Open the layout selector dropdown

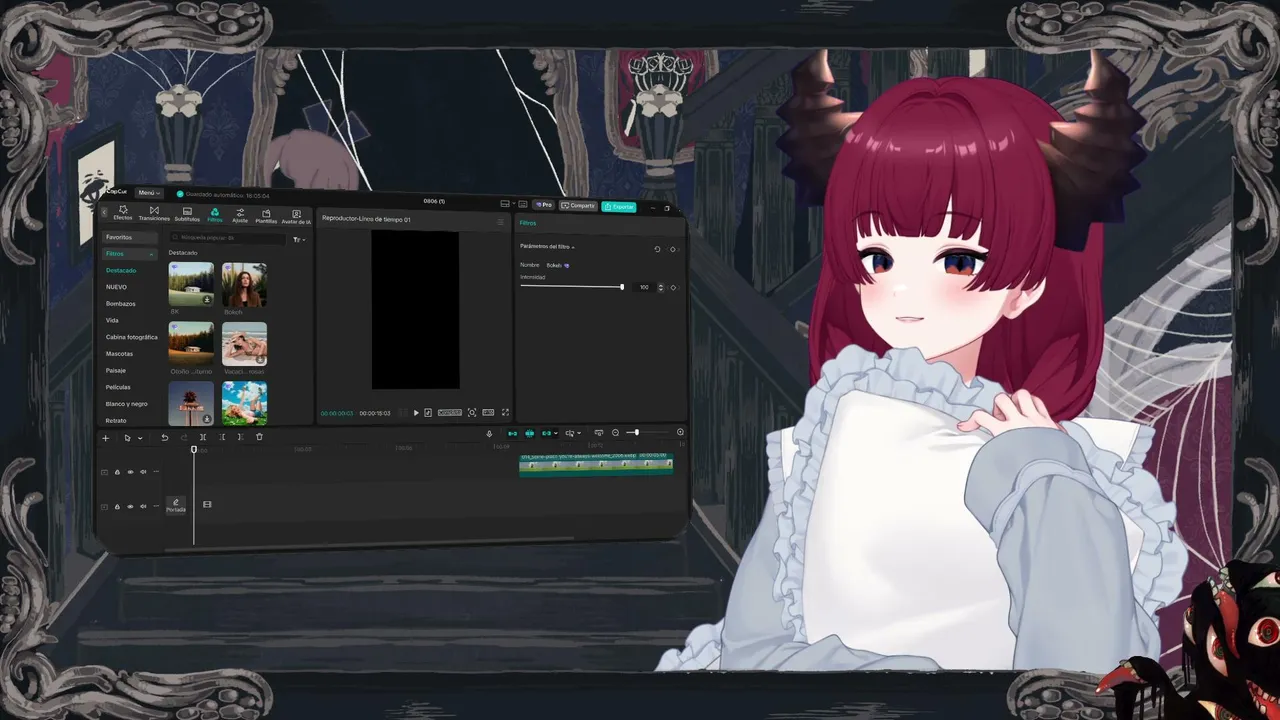tap(509, 204)
